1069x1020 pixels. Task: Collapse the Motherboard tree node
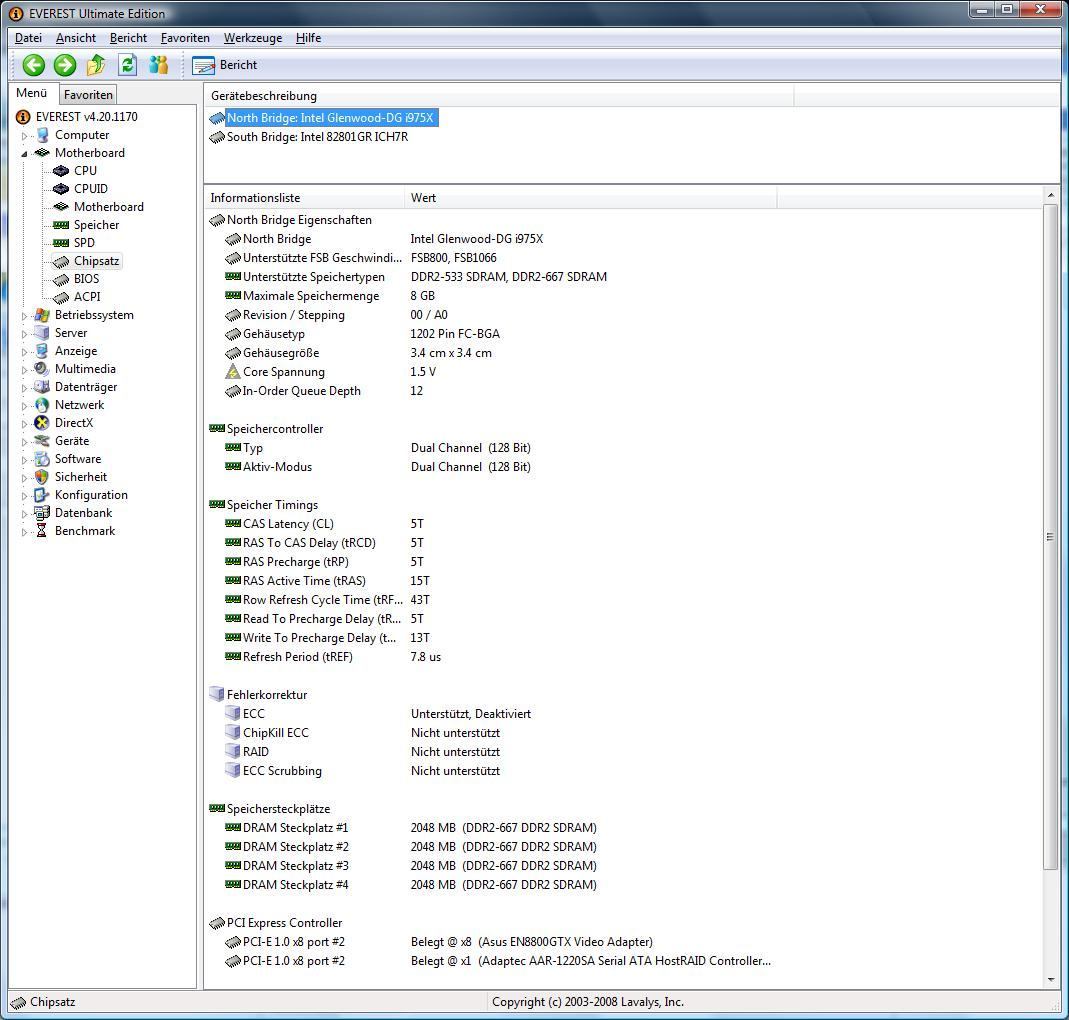pos(25,153)
